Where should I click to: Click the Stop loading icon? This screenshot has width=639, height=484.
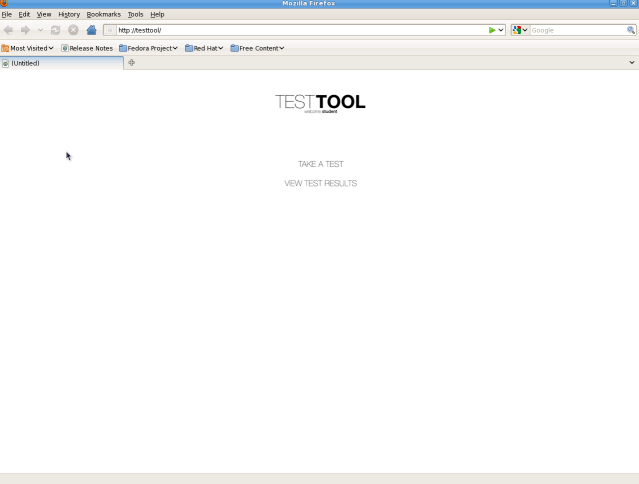click(x=73, y=30)
